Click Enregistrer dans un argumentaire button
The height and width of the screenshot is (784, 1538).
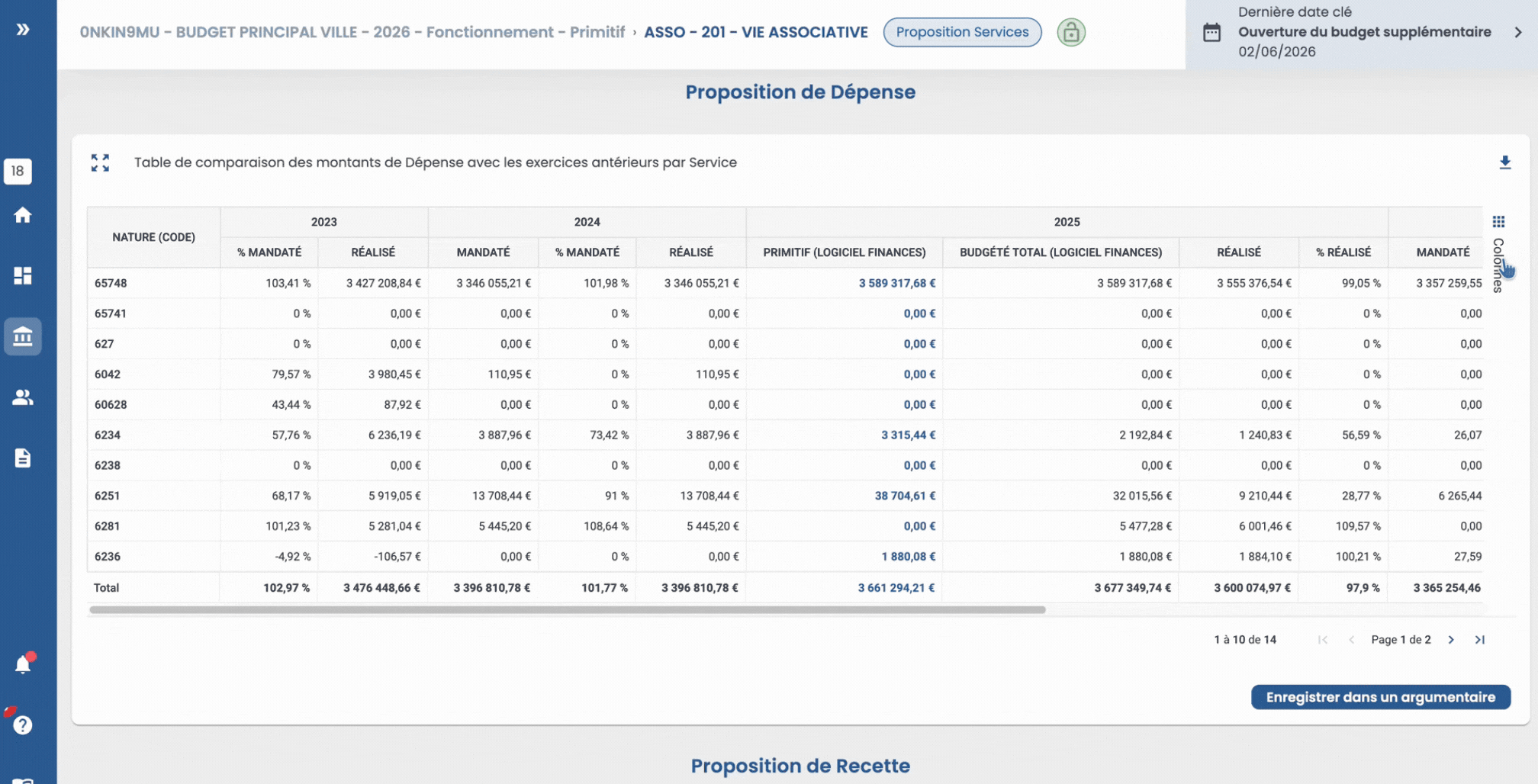[1380, 697]
